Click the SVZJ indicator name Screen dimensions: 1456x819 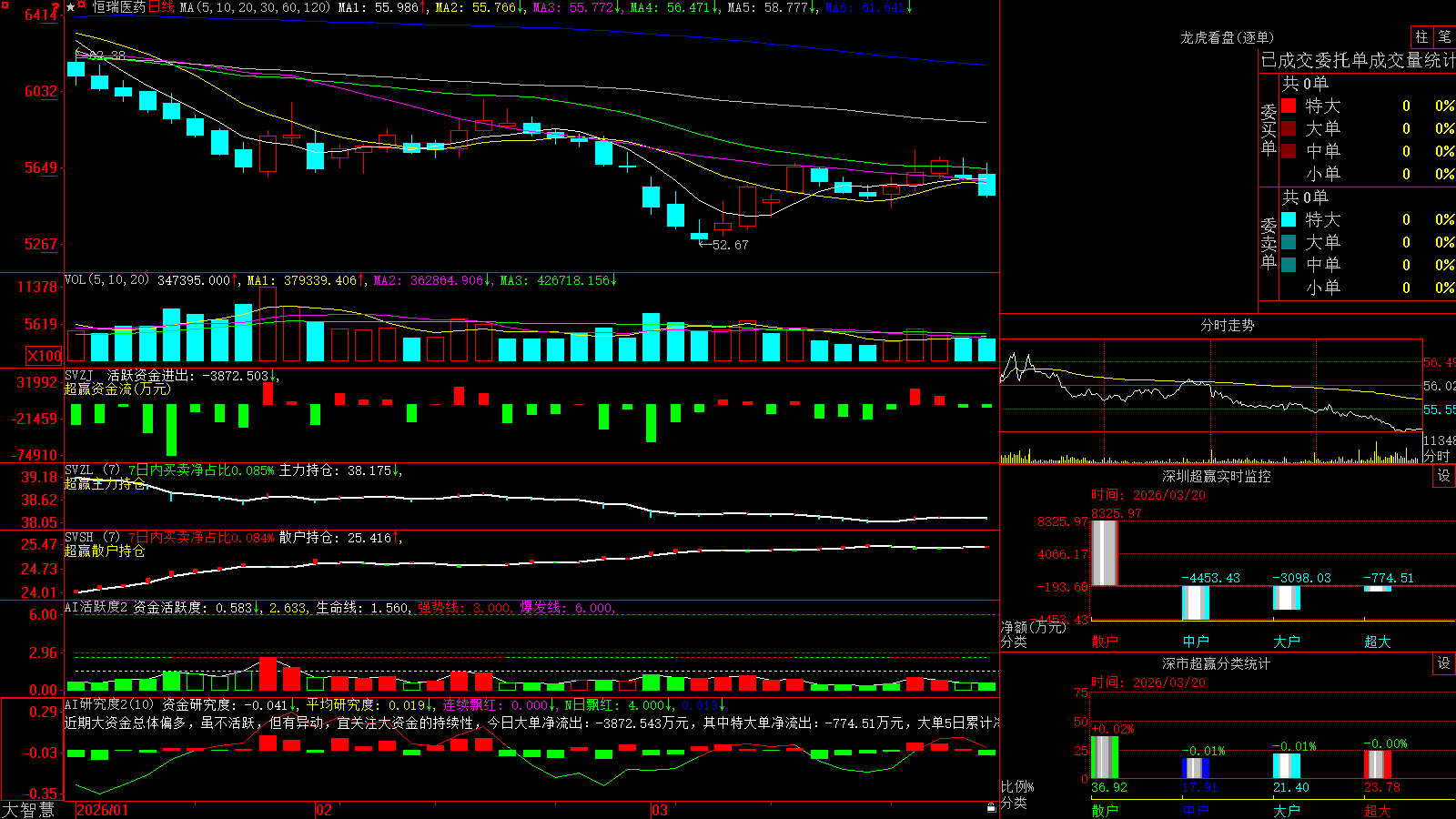point(79,375)
